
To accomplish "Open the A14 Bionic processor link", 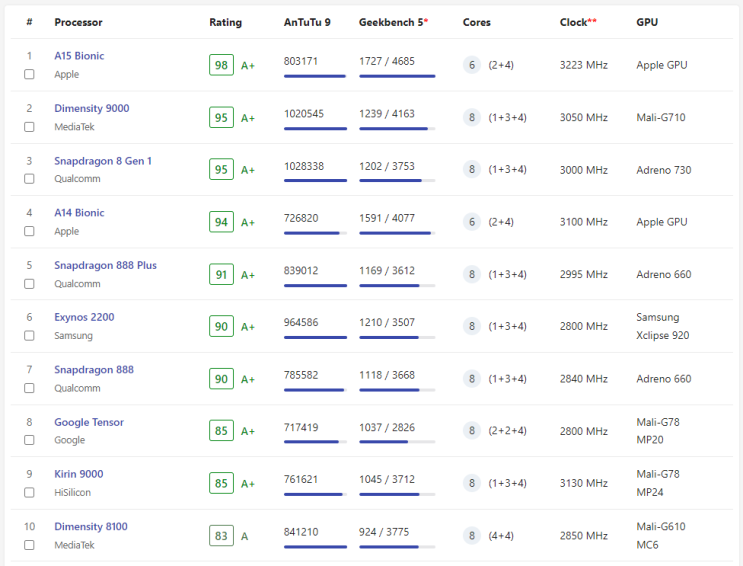I will tap(79, 213).
